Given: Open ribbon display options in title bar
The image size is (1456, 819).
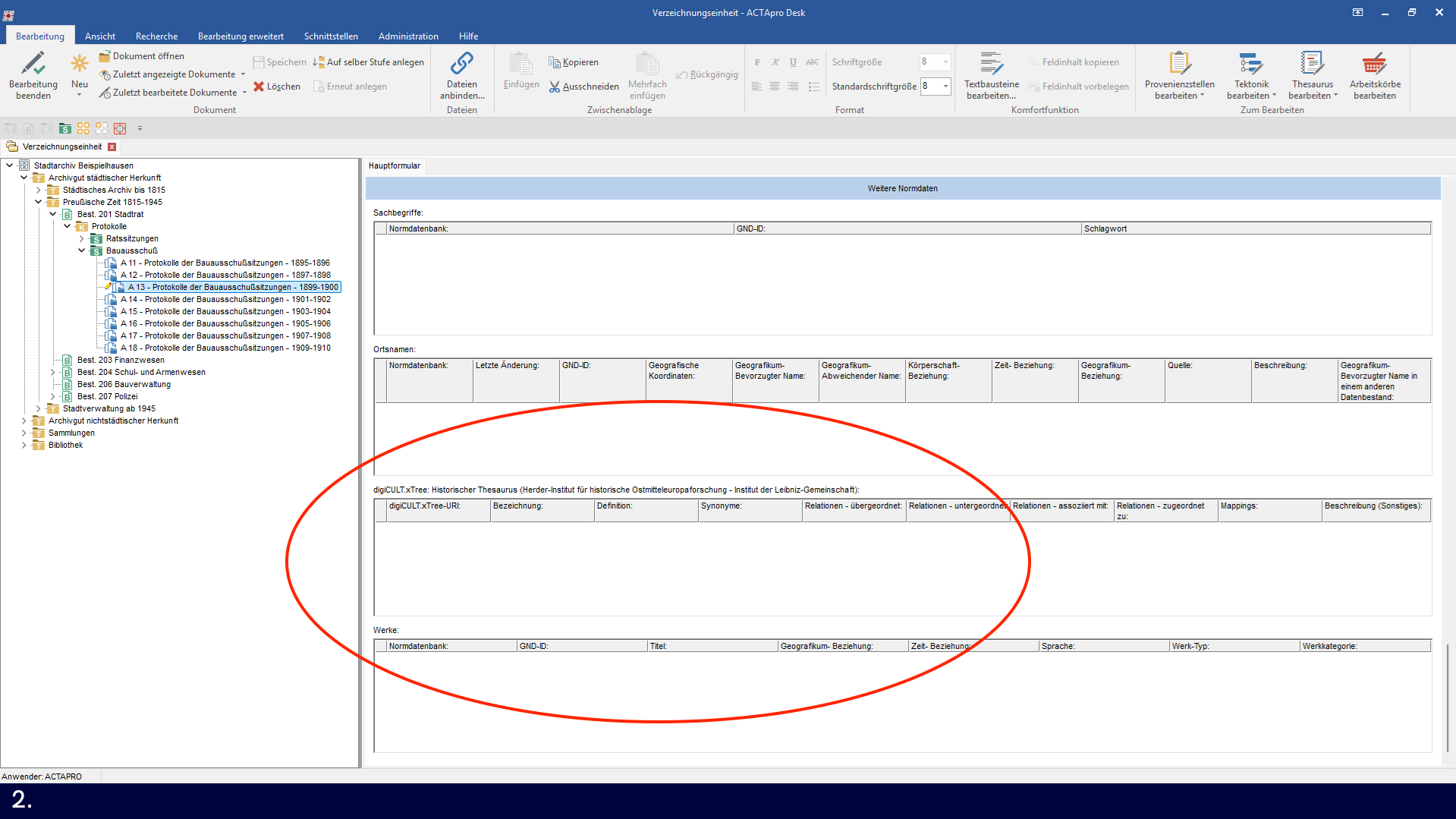Looking at the screenshot, I should [x=1357, y=12].
